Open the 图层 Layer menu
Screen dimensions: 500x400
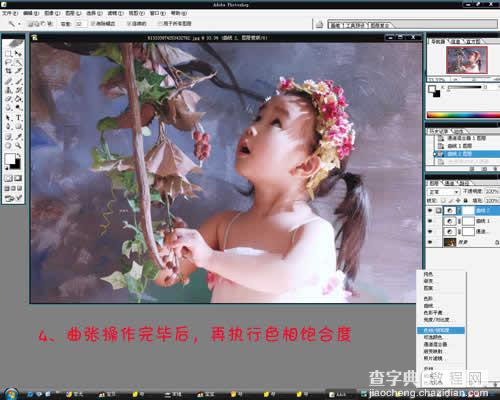coord(73,13)
